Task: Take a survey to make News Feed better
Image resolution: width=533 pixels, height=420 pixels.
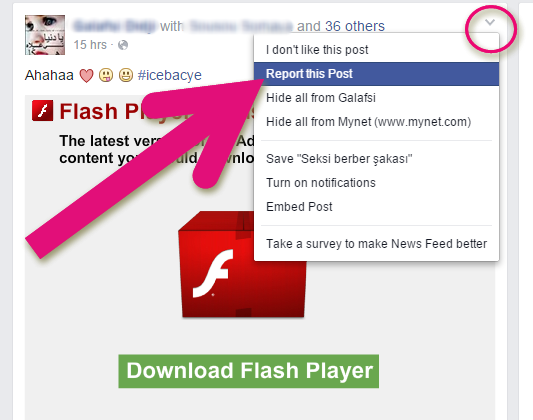Action: (x=376, y=244)
